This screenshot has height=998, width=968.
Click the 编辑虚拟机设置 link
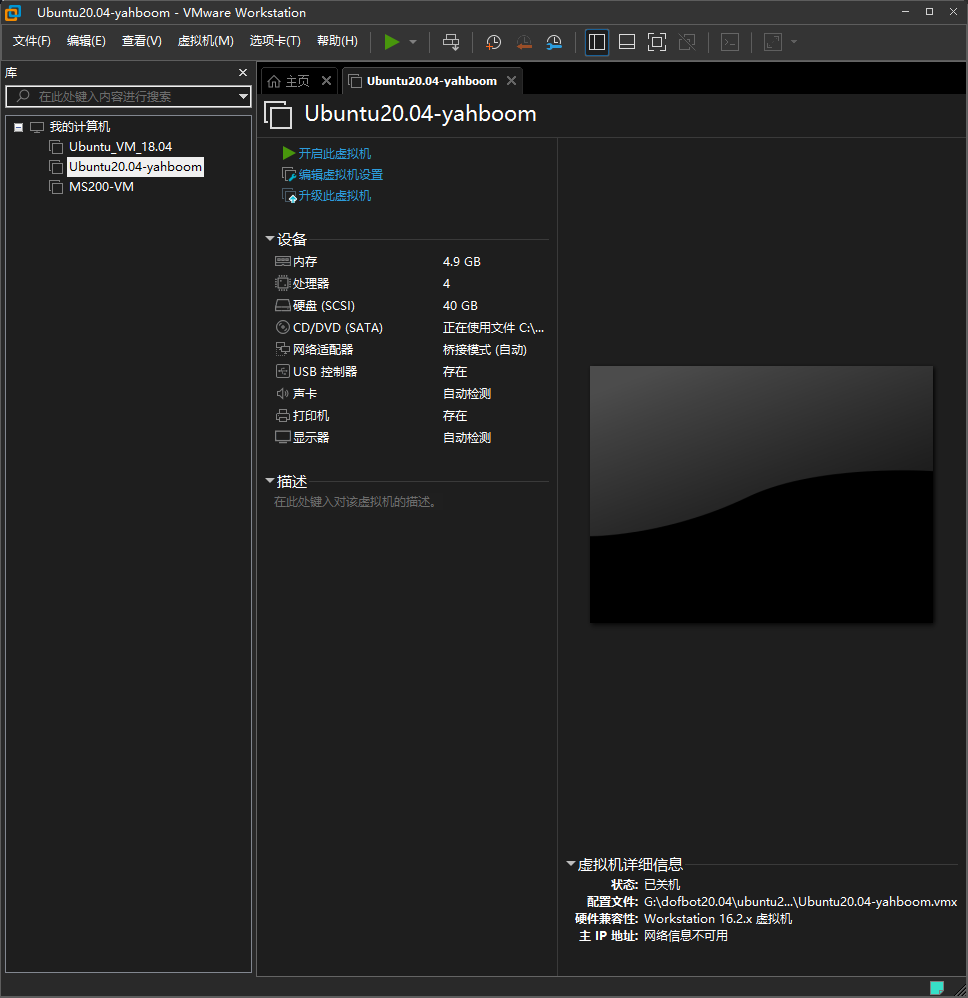click(340, 175)
